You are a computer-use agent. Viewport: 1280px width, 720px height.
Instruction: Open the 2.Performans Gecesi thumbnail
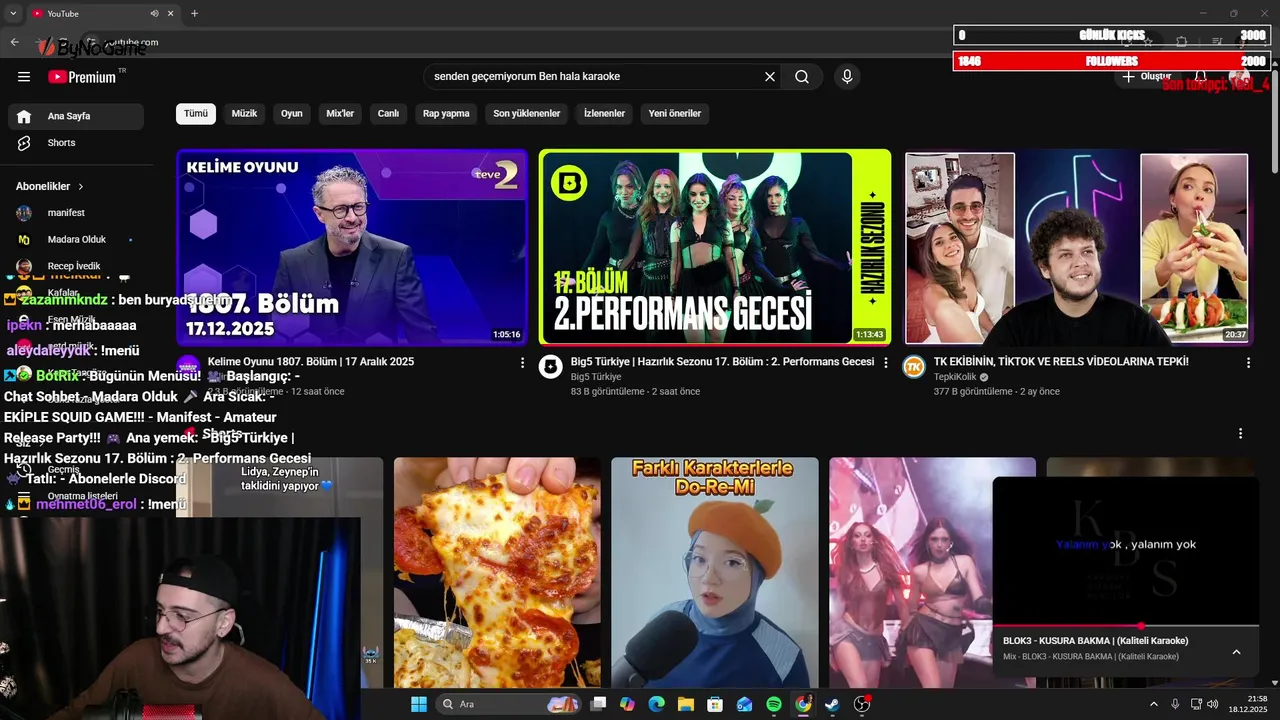pos(715,247)
